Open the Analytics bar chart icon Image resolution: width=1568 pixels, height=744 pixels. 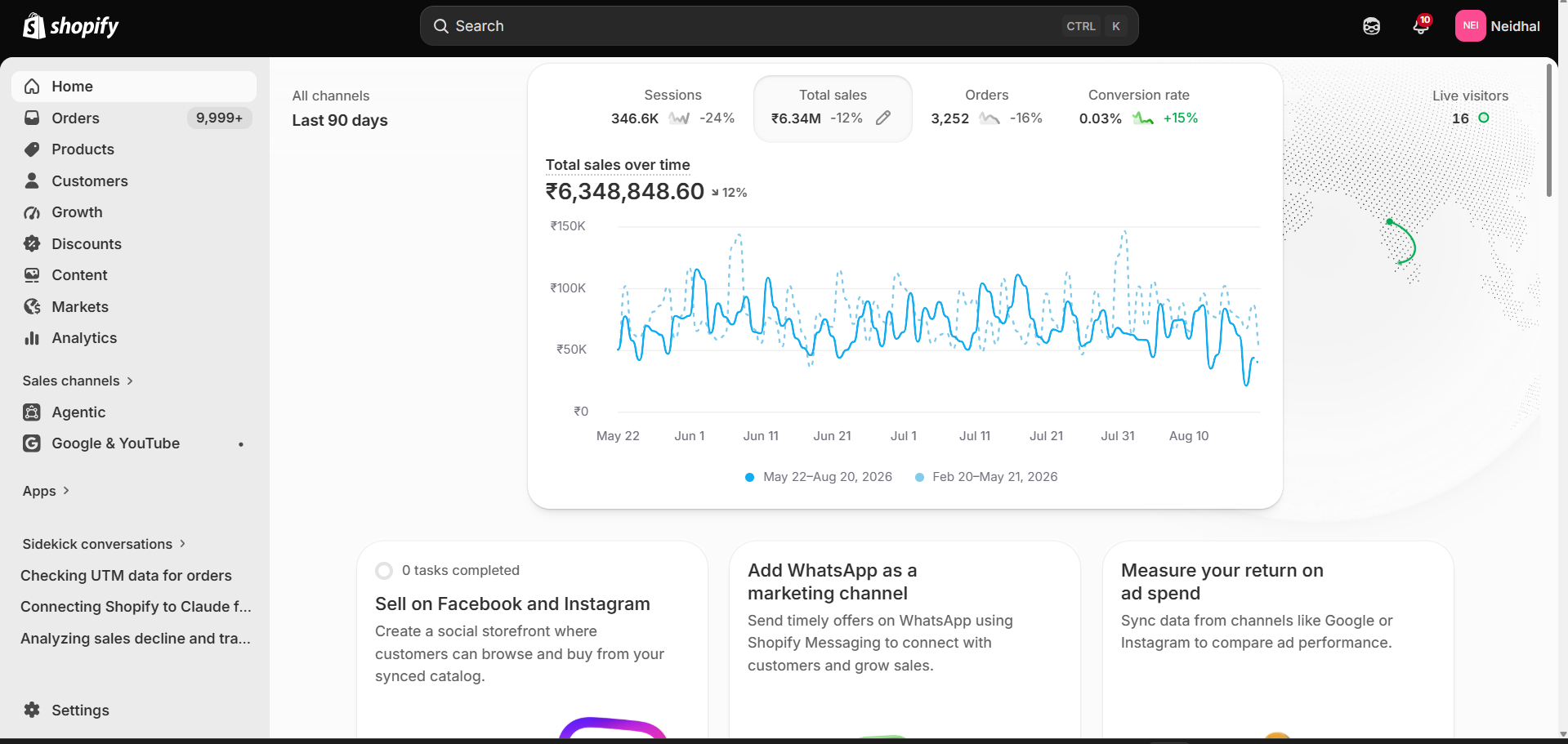(32, 338)
